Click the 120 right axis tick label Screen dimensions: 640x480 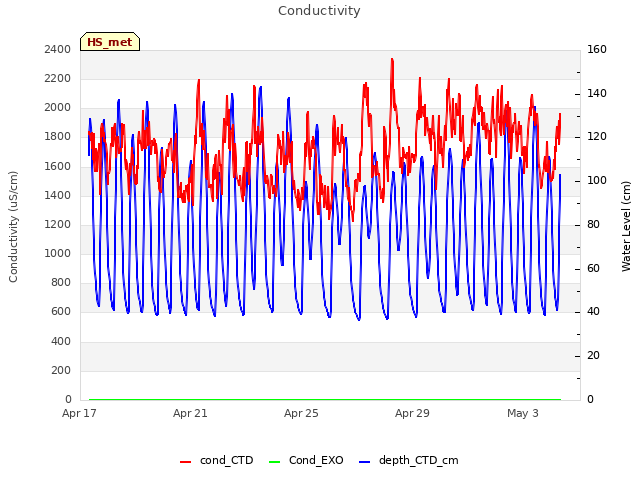[x=597, y=137]
